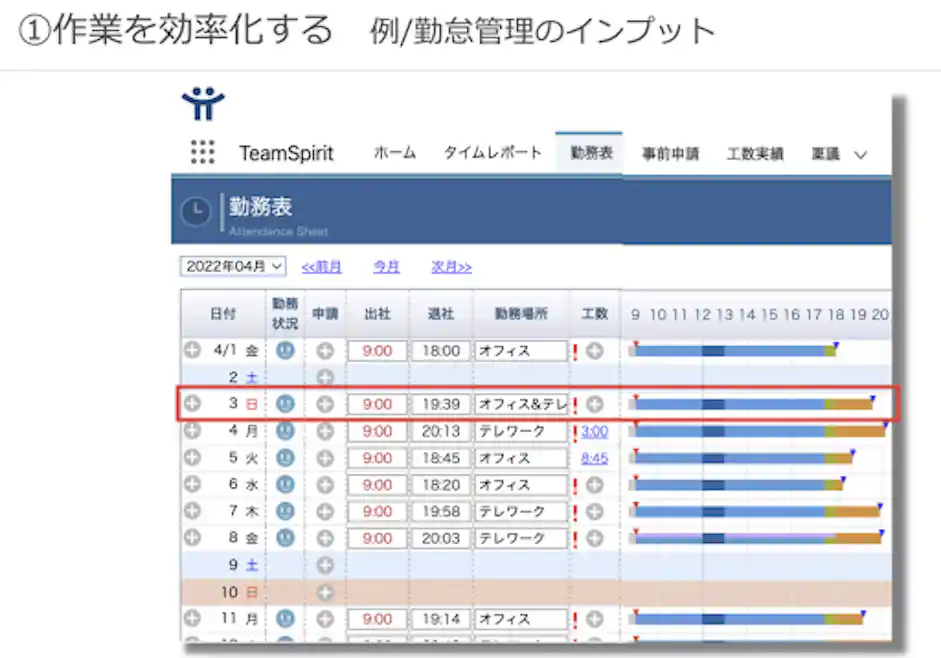Viewport: 941px width, 658px height.
Task: Click the 申請 plus icon on the 4/2 土 row
Action: click(326, 378)
